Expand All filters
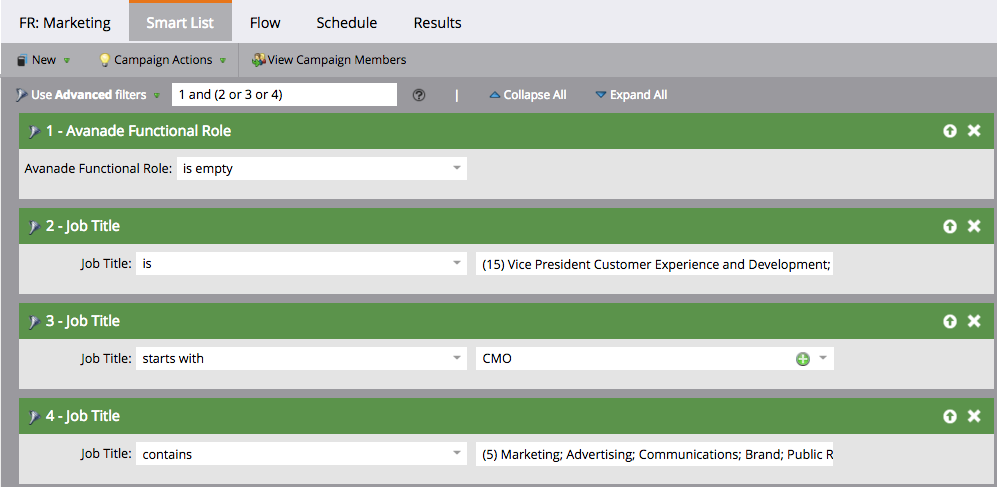997x487 pixels. tap(631, 95)
